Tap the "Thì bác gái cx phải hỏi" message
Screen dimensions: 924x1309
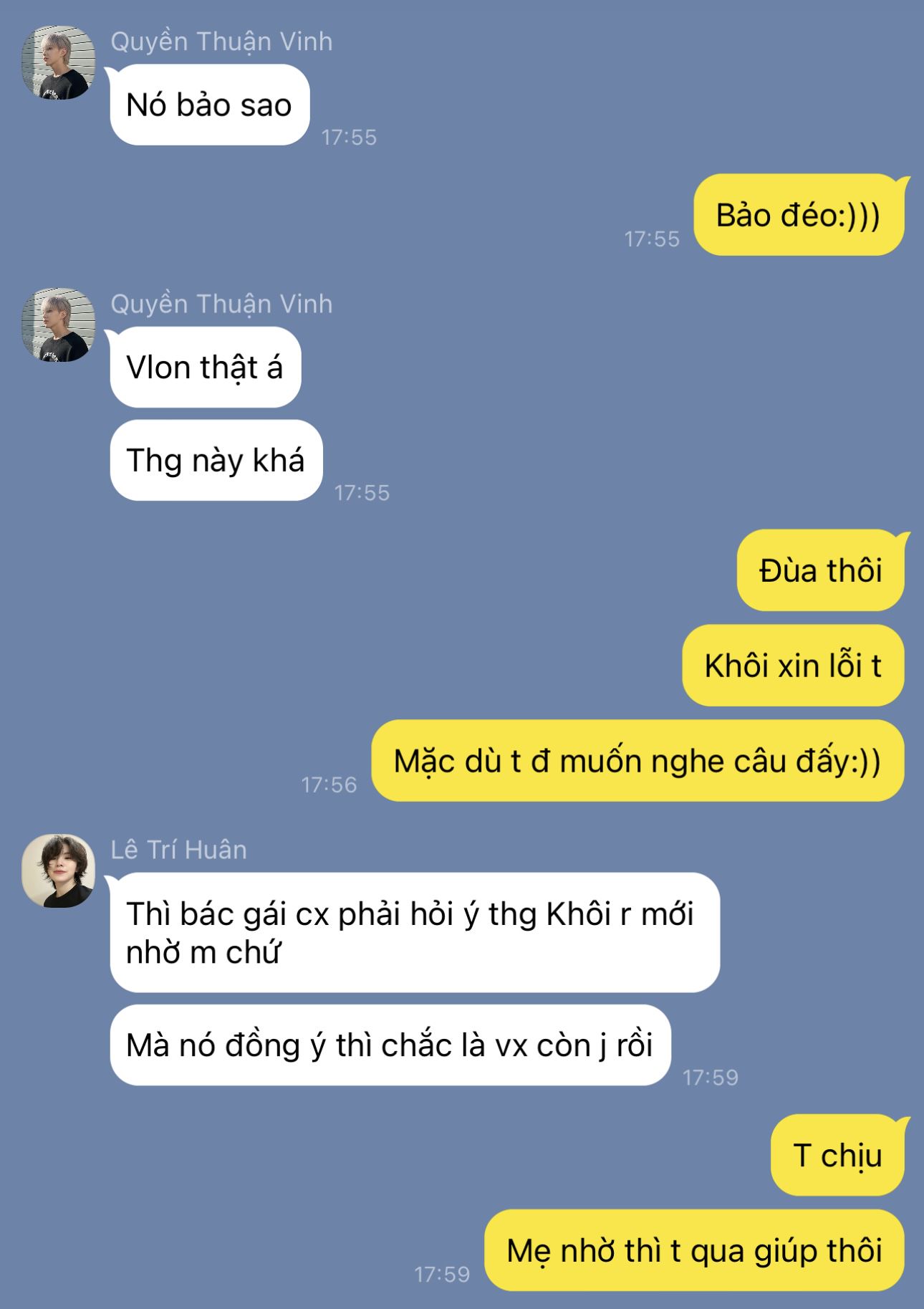415,932
